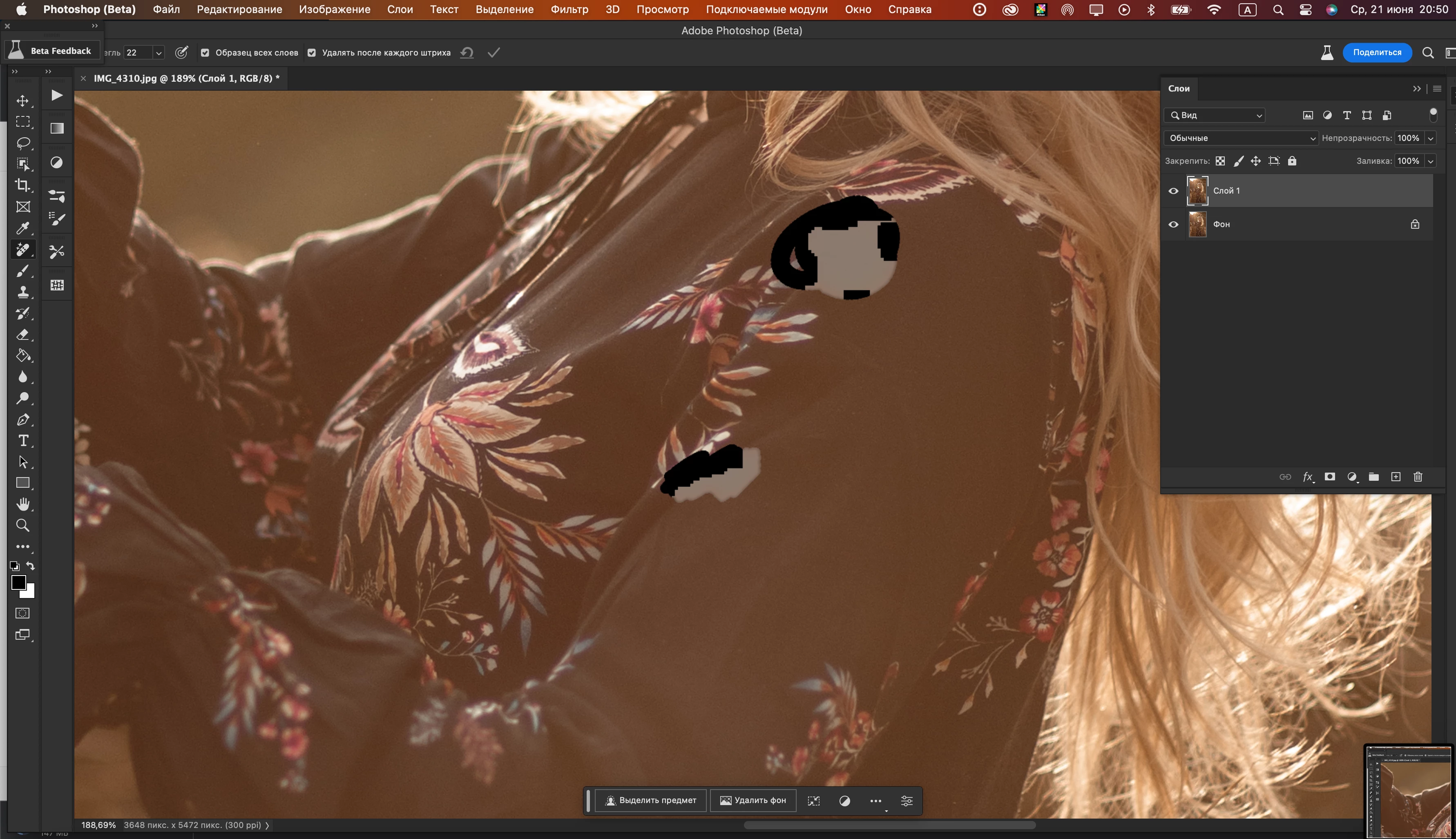Click the Удалить фон button
1456x839 pixels.
[x=753, y=800]
